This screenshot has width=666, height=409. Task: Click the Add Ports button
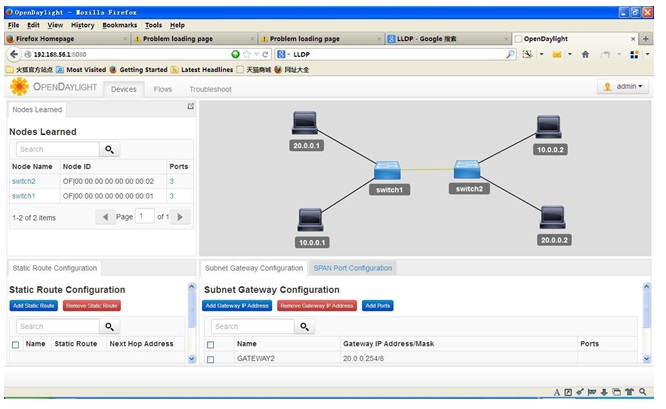coord(378,306)
